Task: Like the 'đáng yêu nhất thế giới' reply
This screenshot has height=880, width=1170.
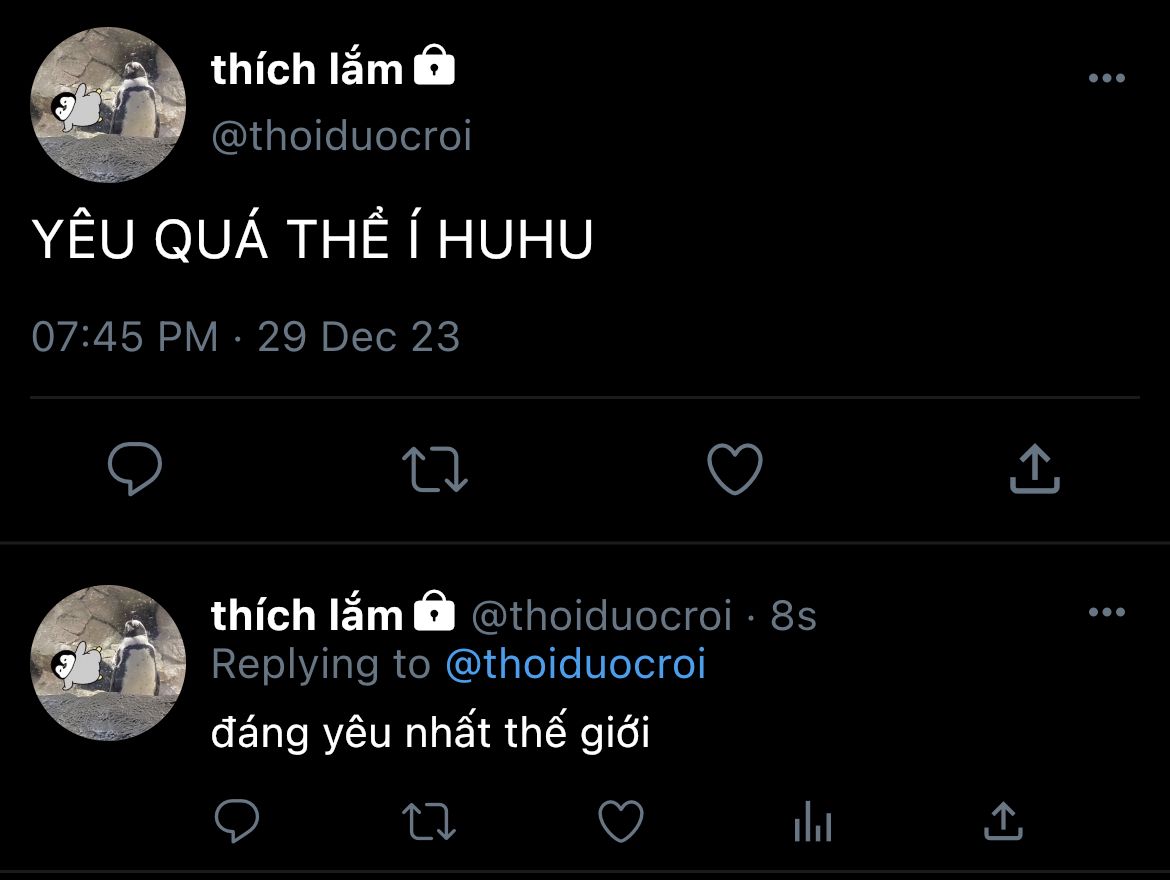Action: tap(621, 821)
